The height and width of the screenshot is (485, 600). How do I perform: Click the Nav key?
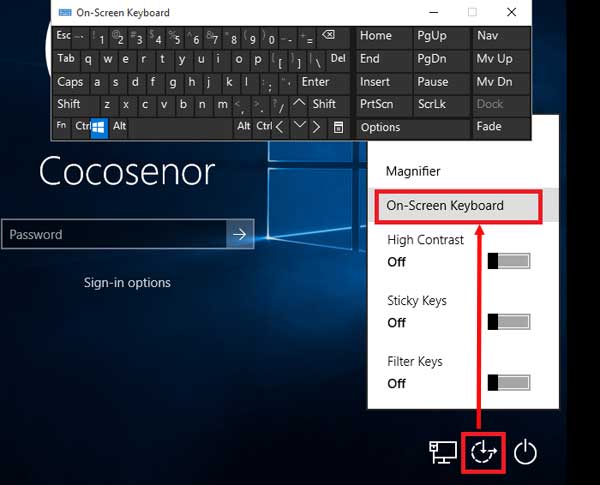pyautogui.click(x=501, y=38)
